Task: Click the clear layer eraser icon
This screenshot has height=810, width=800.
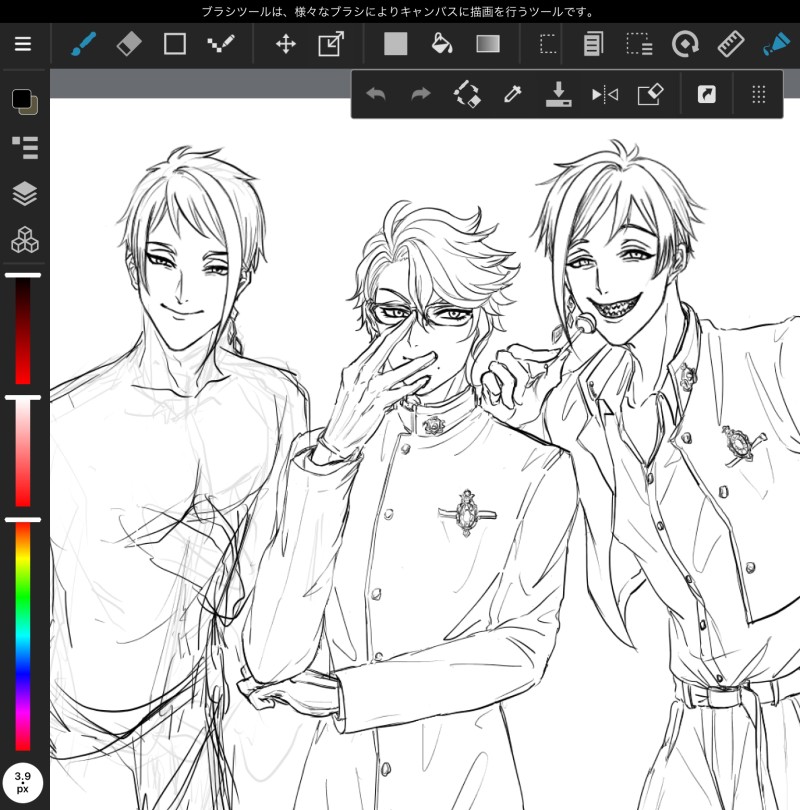Action: (650, 95)
